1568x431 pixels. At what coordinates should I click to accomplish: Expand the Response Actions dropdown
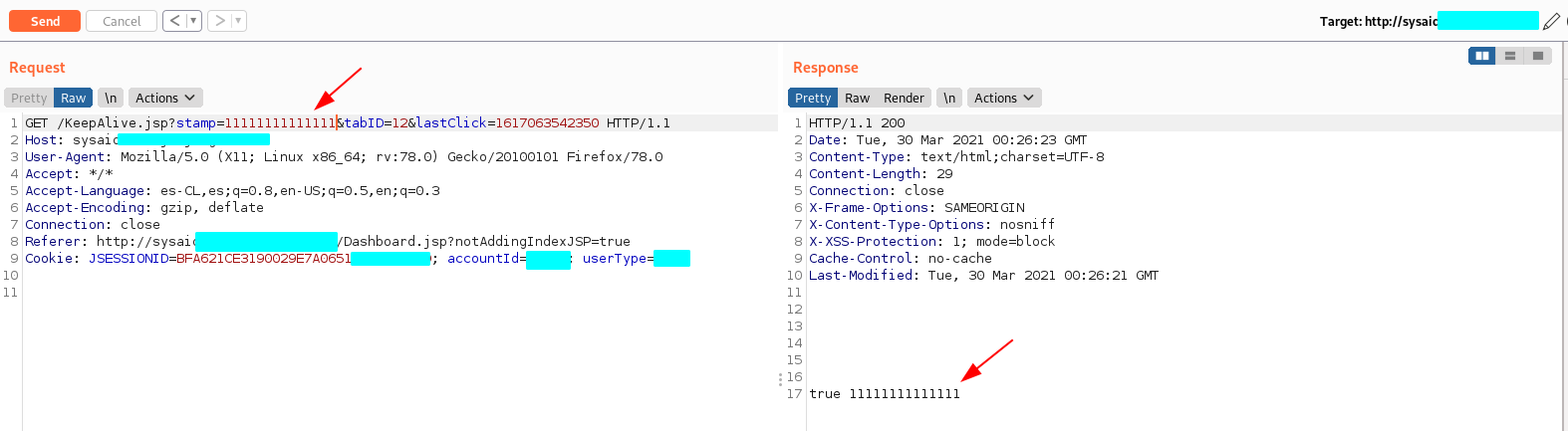point(1004,98)
